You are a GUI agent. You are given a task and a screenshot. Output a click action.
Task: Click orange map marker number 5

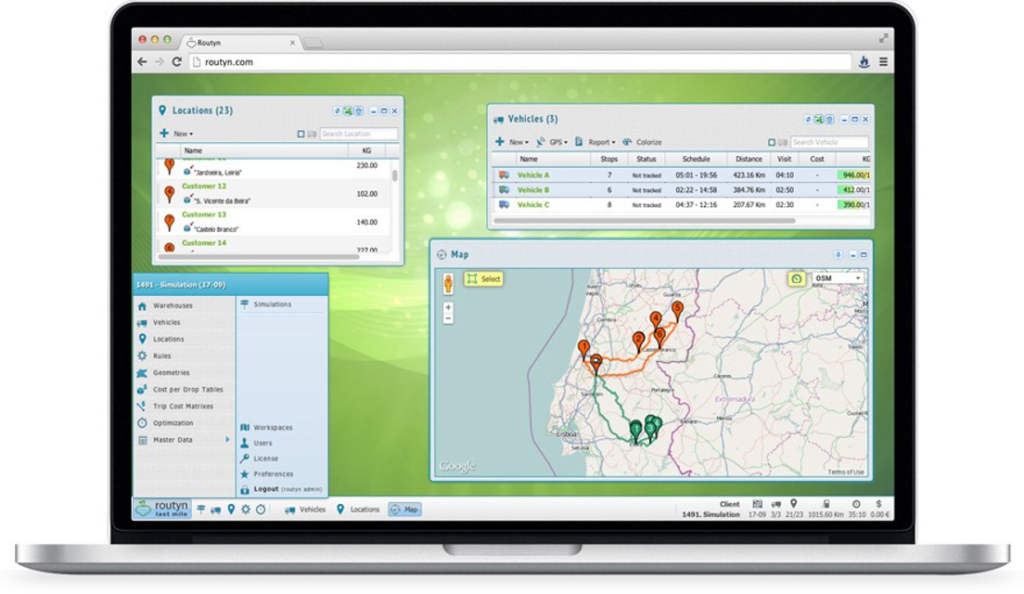point(677,311)
